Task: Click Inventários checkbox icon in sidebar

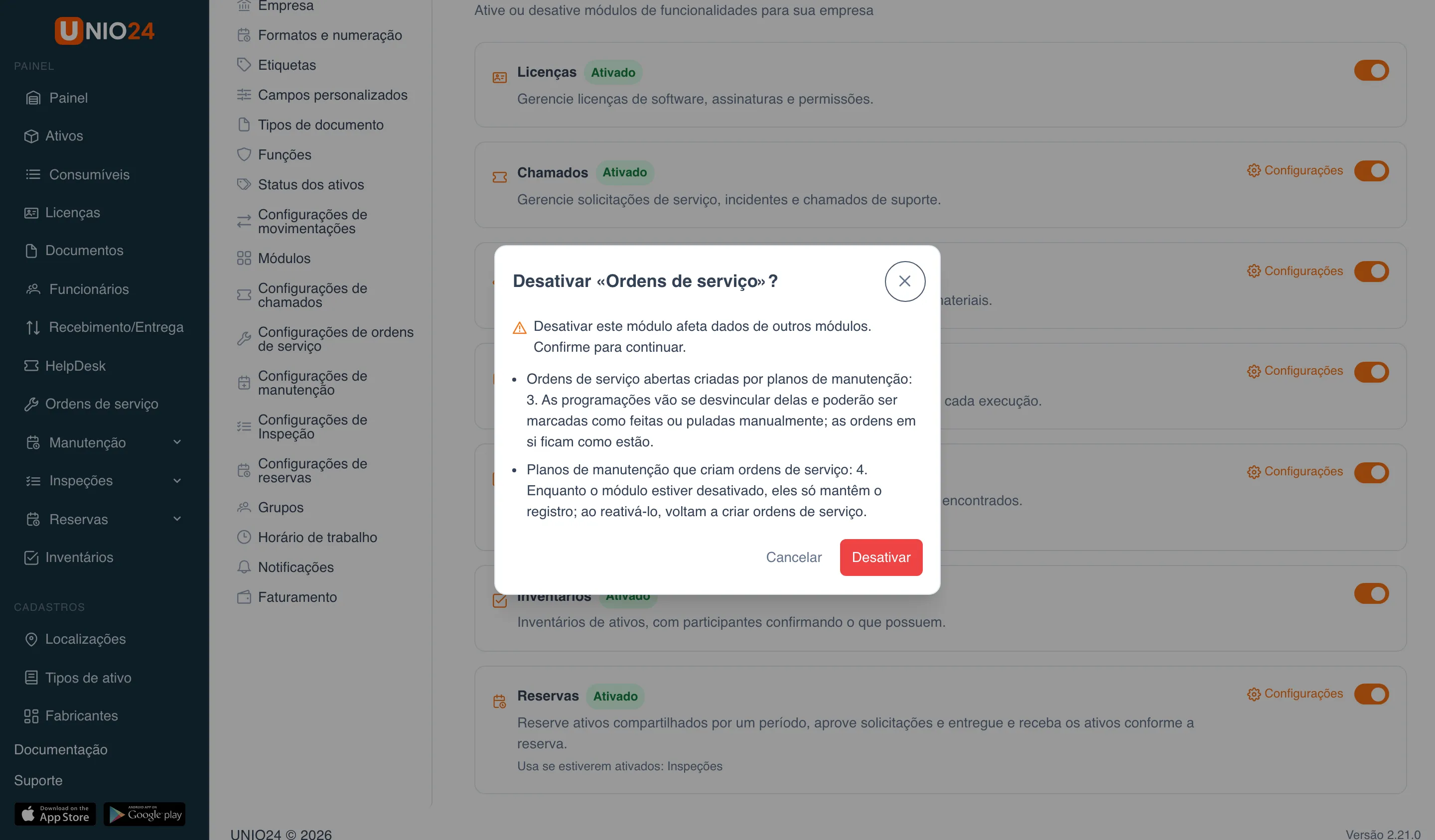Action: click(x=31, y=558)
